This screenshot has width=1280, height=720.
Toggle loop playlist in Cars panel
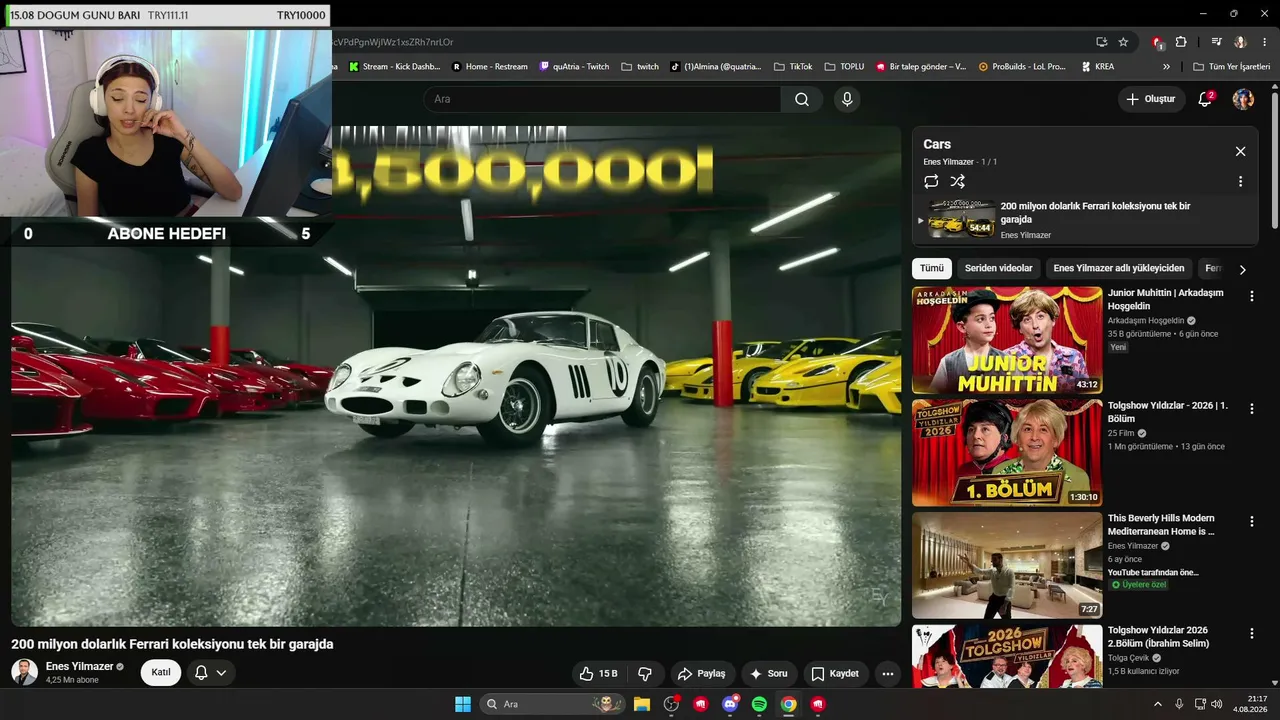pos(931,181)
